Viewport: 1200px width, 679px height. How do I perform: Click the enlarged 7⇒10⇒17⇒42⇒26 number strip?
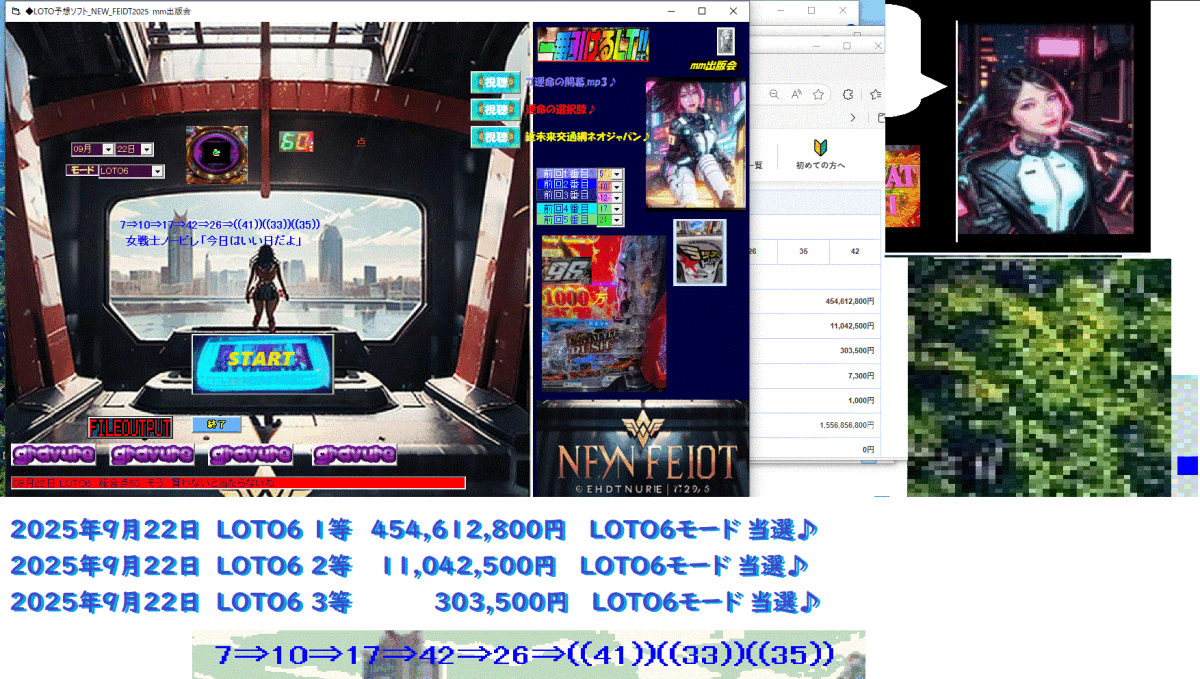tap(528, 655)
